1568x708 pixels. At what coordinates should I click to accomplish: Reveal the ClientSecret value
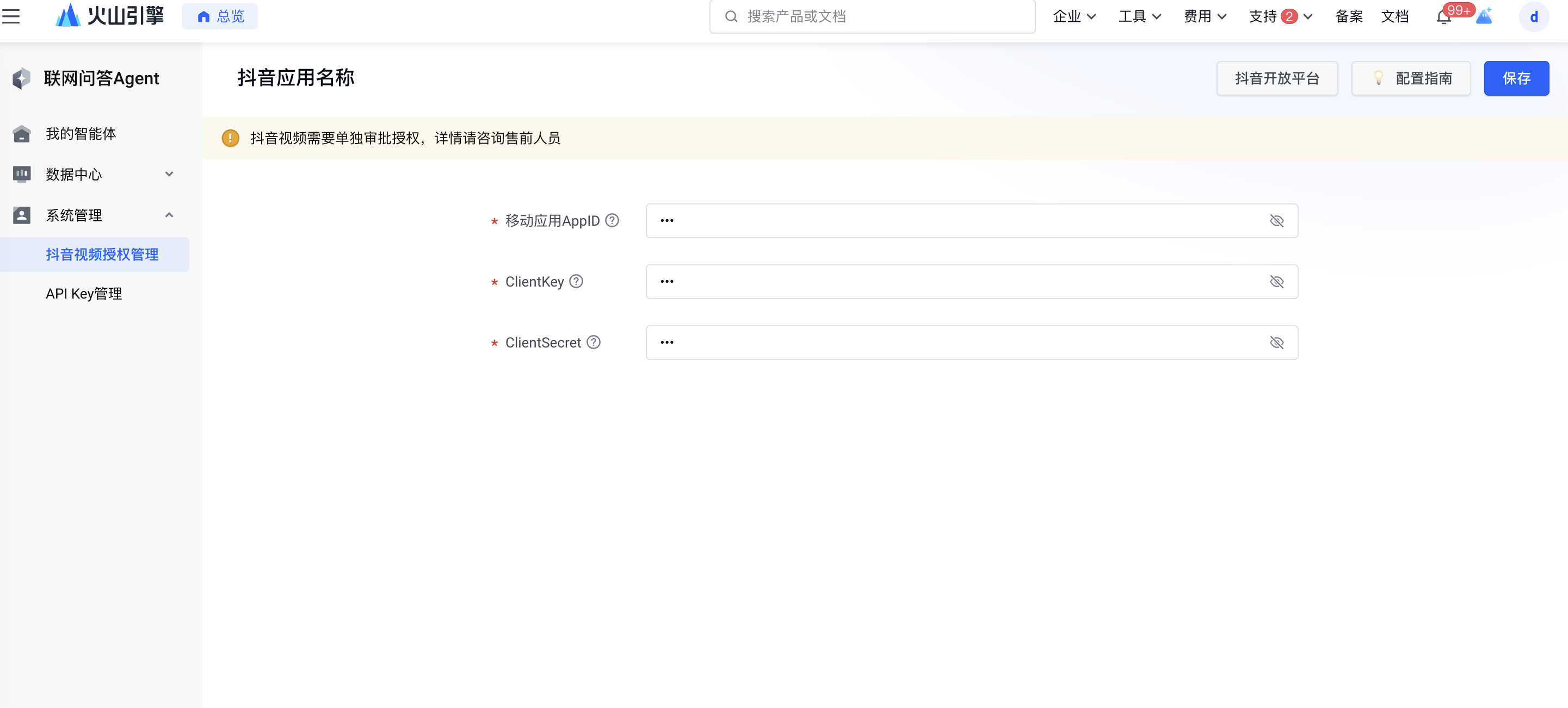click(x=1276, y=343)
